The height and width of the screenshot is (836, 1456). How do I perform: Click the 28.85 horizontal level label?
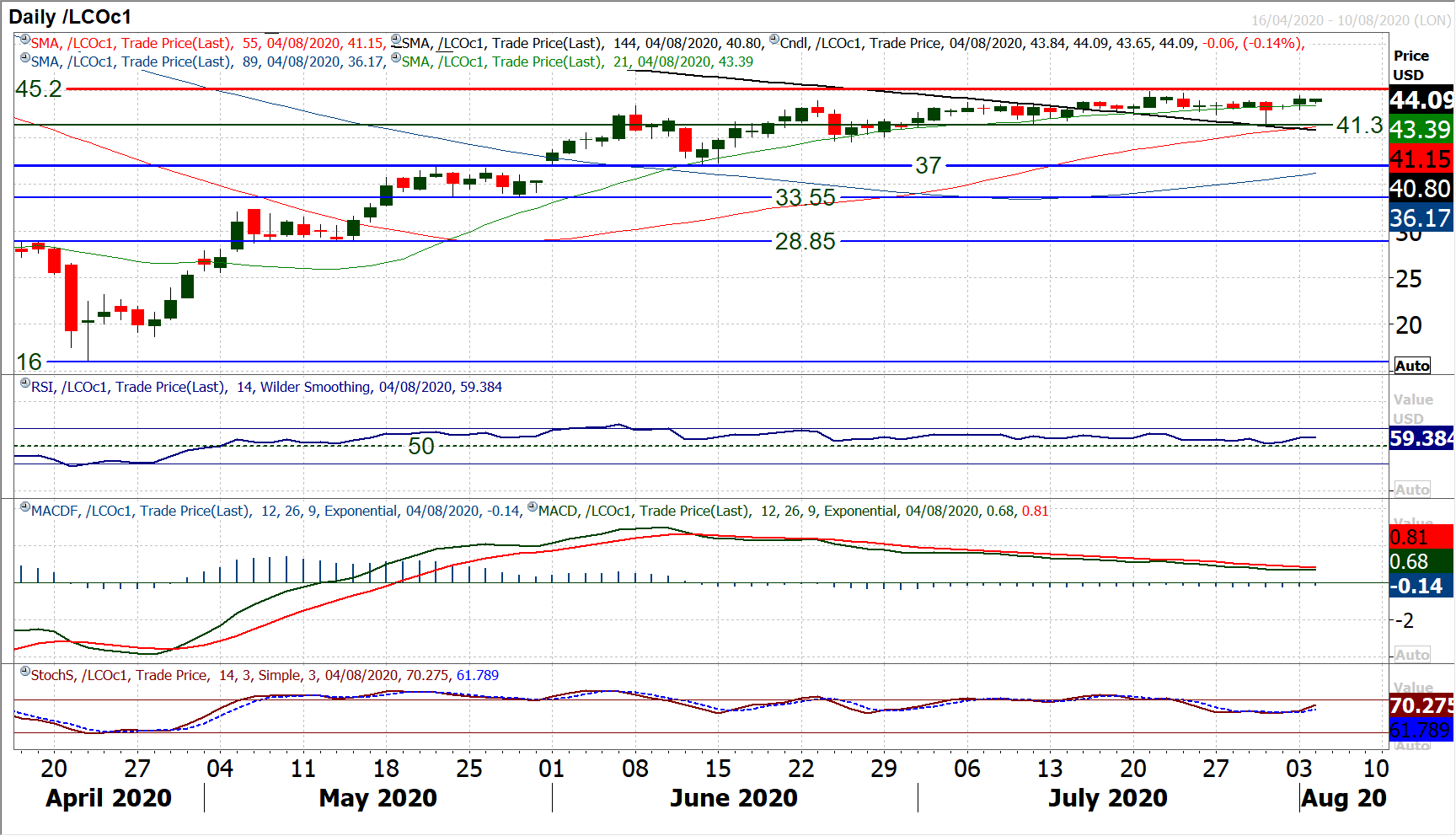(x=806, y=241)
